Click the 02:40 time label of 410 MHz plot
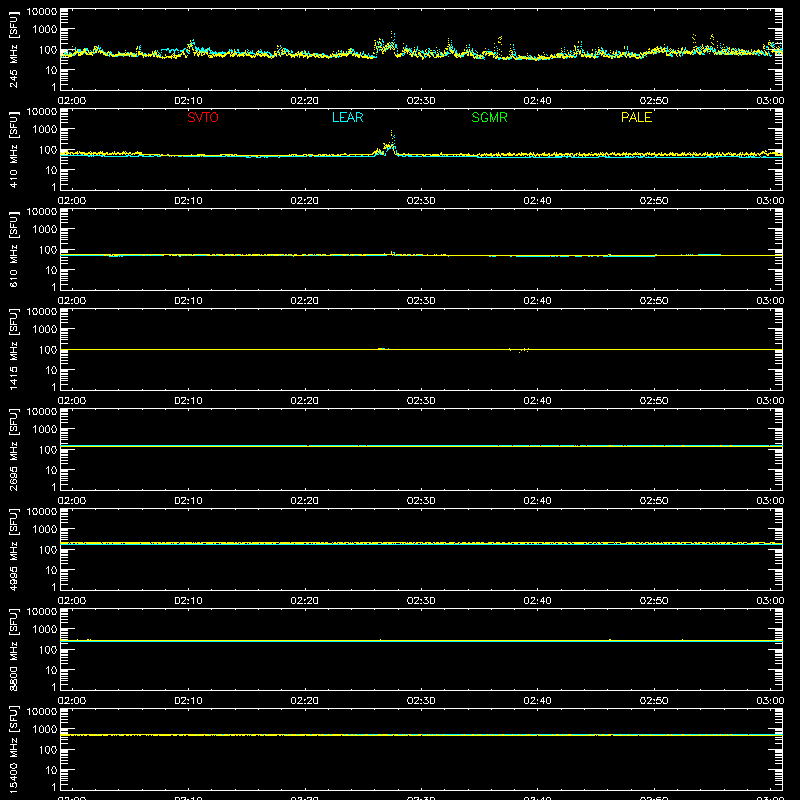The width and height of the screenshot is (800, 800). [537, 201]
